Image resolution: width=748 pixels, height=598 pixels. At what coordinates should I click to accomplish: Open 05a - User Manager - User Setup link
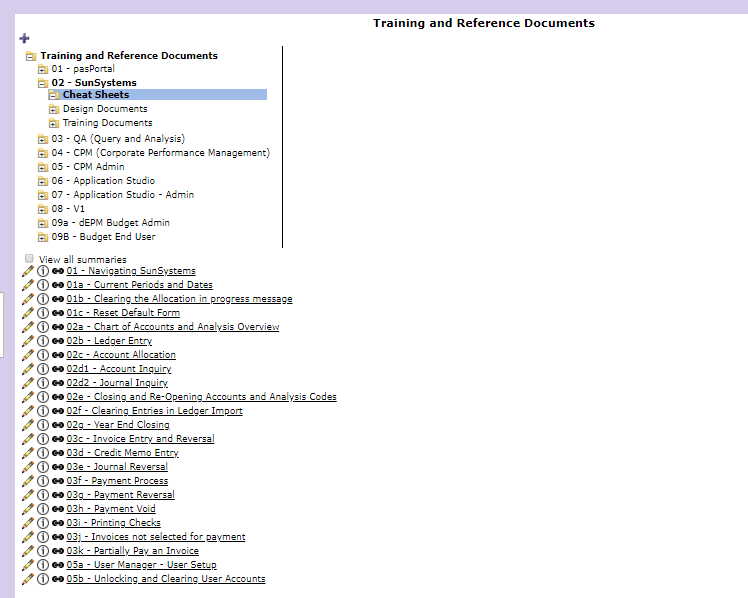142,565
